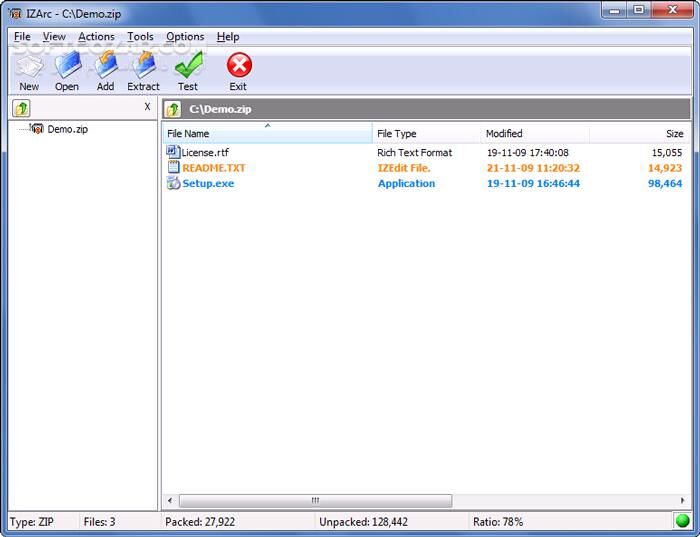Click the Extract toolbar icon
The width and height of the screenshot is (700, 537).
[143, 68]
